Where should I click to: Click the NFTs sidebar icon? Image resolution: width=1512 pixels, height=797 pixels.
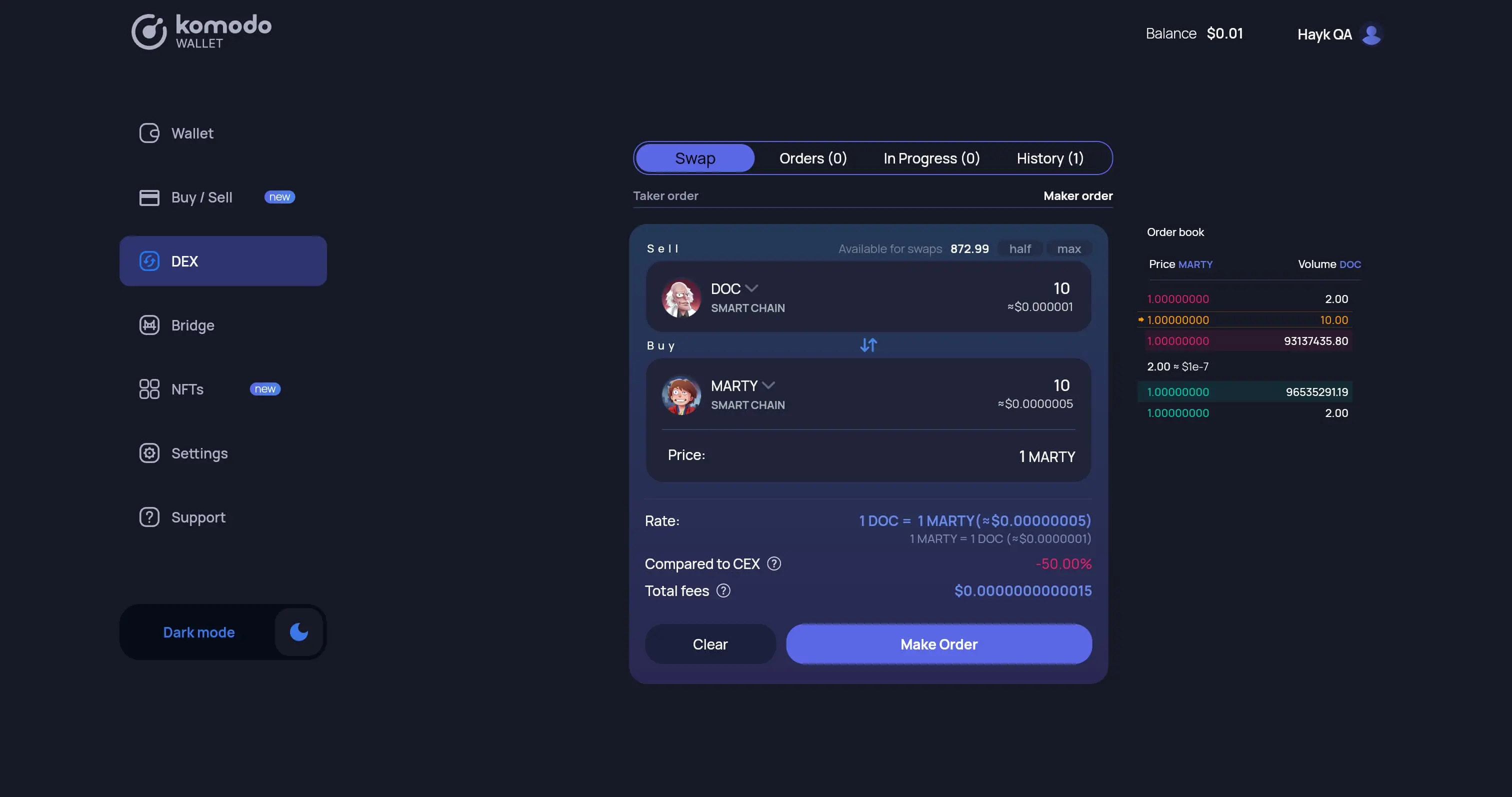[148, 388]
